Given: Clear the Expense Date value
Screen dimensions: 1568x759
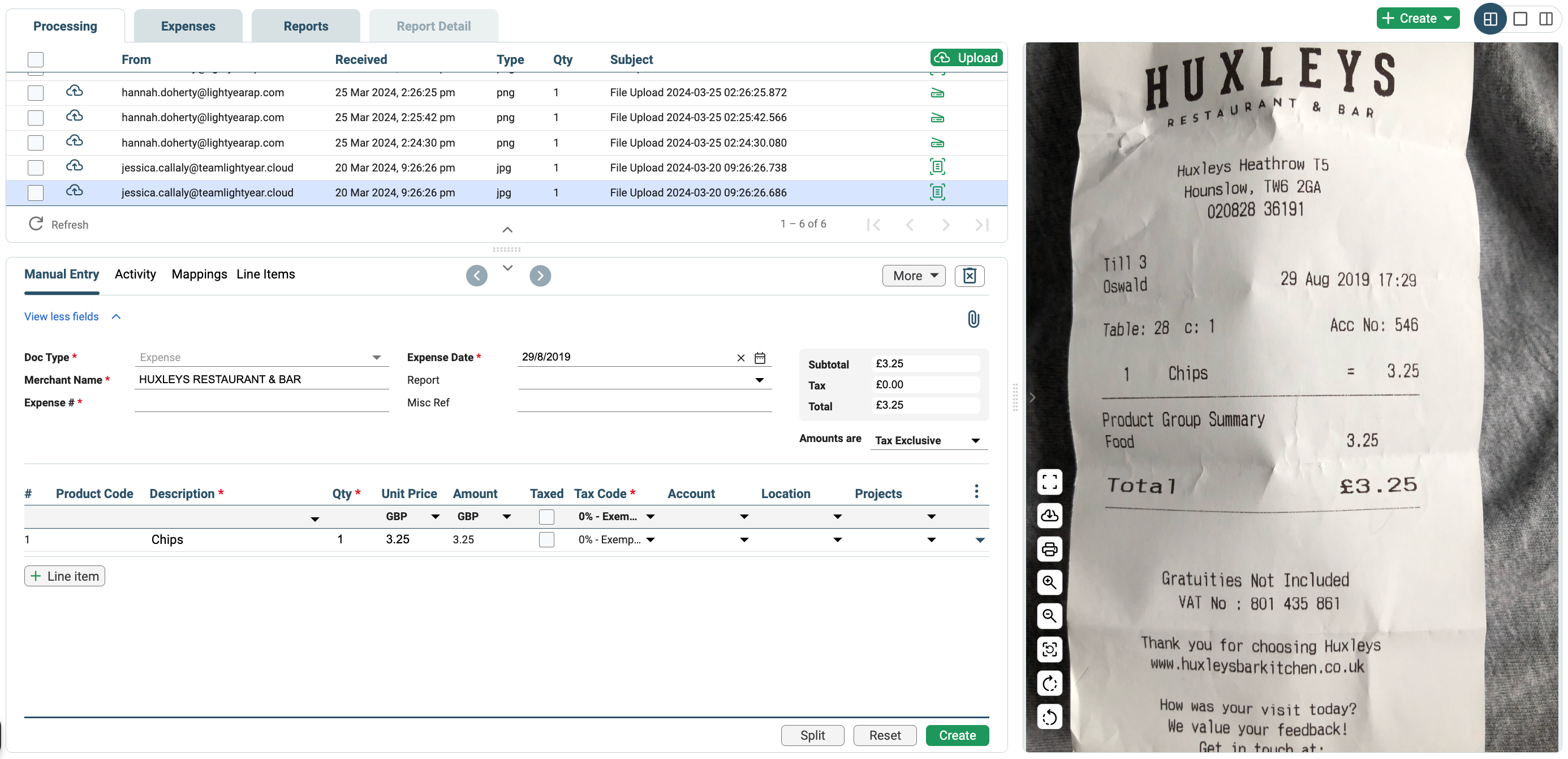Looking at the screenshot, I should click(x=741, y=358).
